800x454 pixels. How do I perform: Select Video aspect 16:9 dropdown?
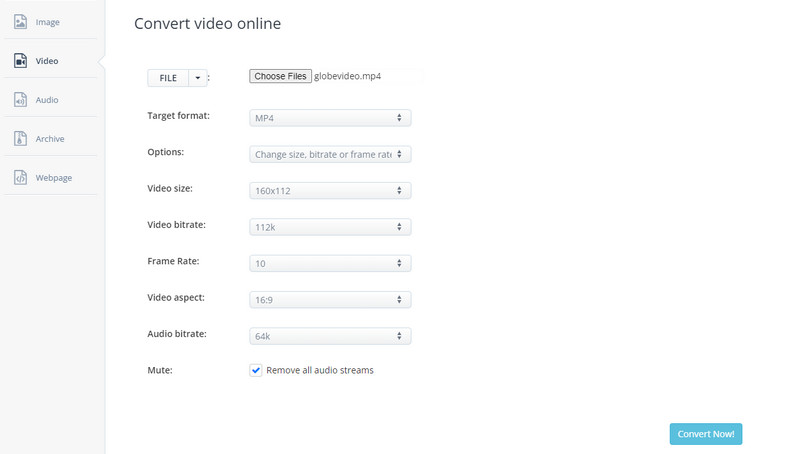pyautogui.click(x=330, y=299)
